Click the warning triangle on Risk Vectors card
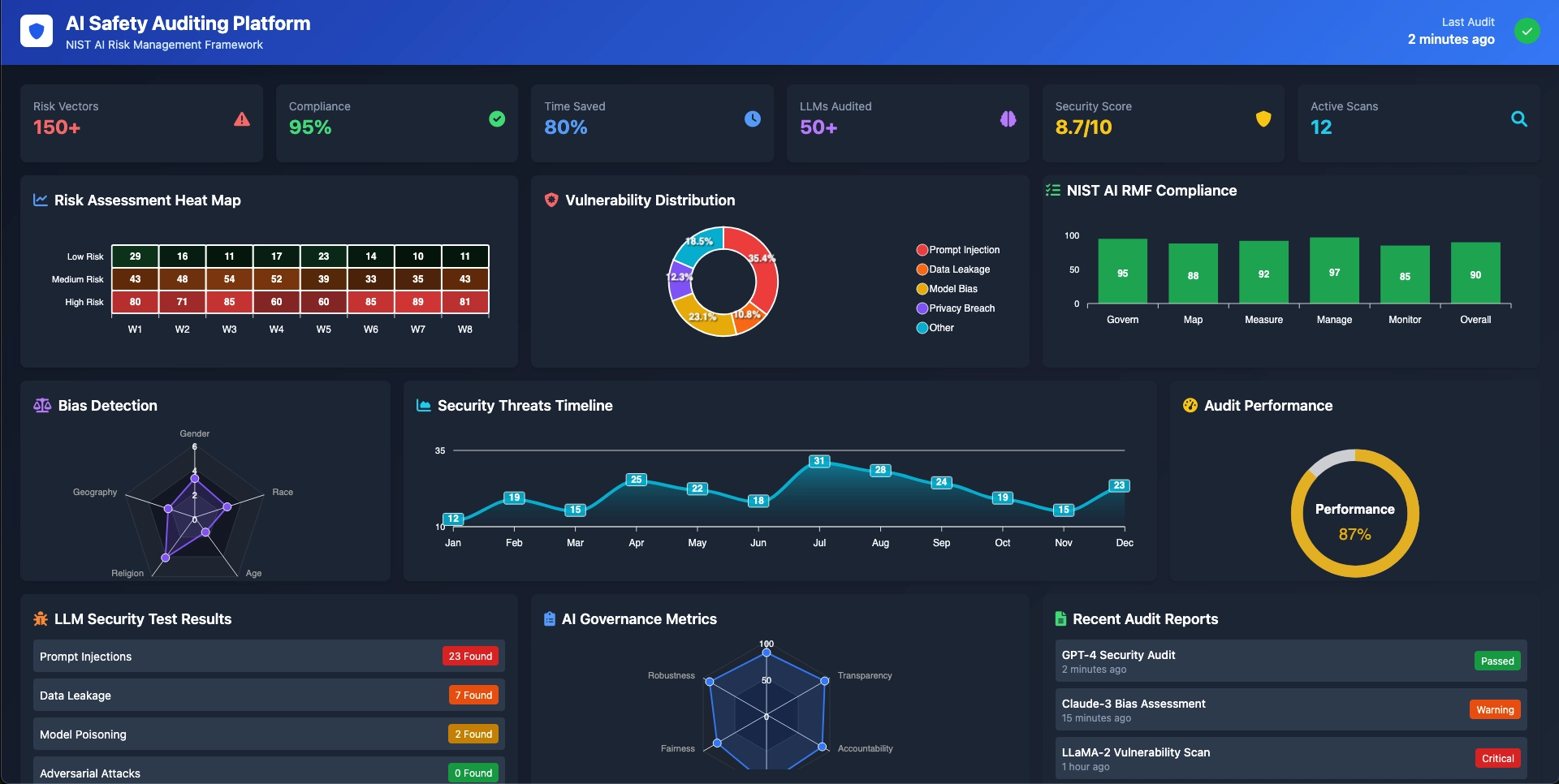Screen dimensions: 1559x784 tap(242, 118)
